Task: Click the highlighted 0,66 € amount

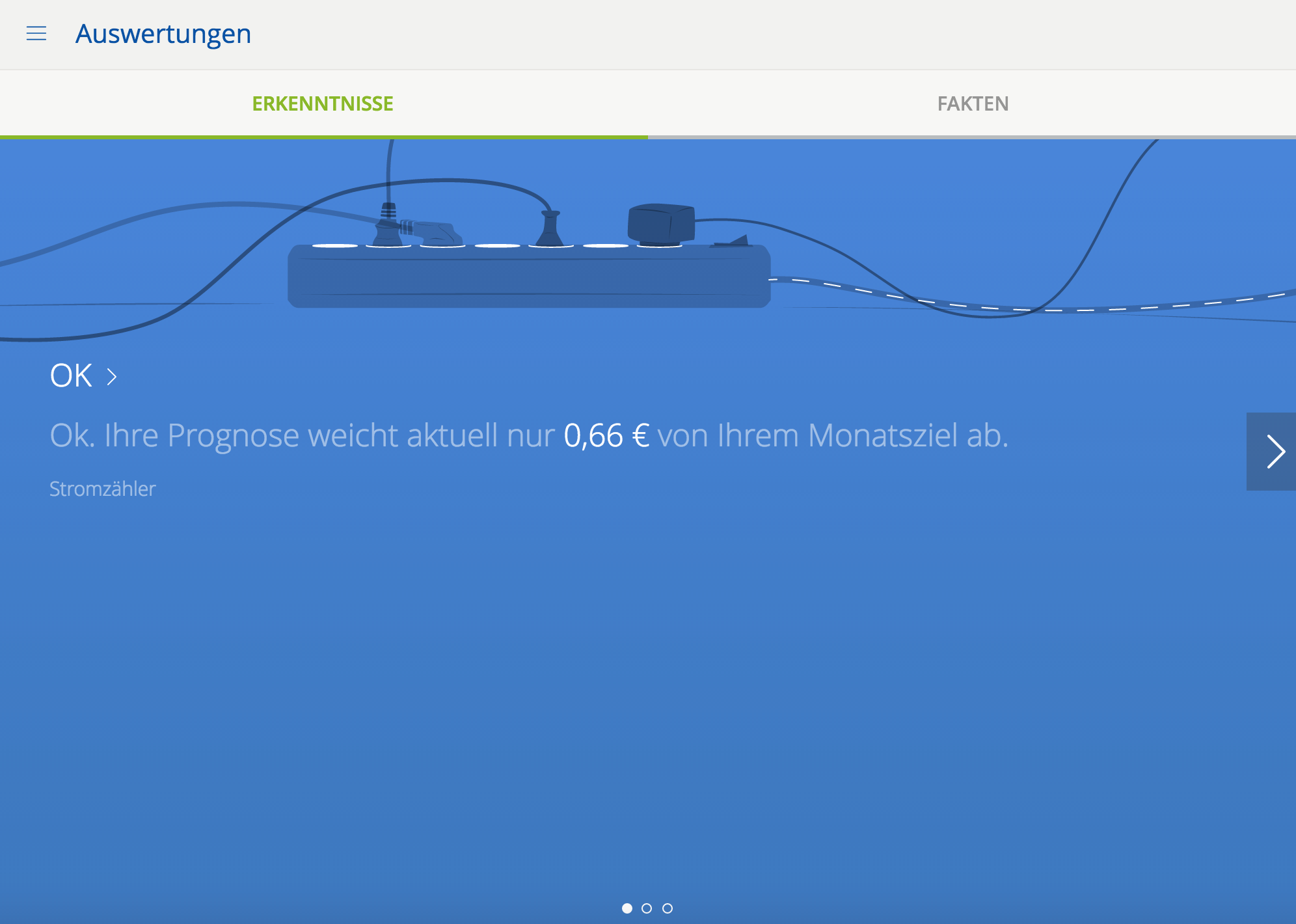Action: pos(606,435)
